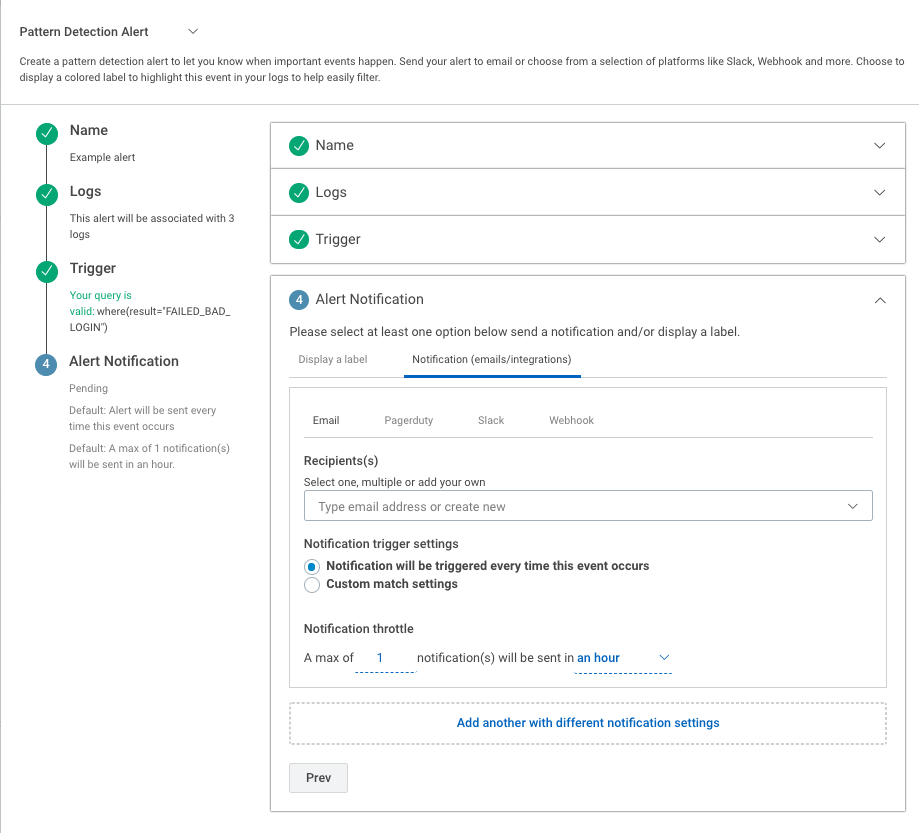Click the green check icon in Logs panel
The height and width of the screenshot is (833, 919).
point(298,193)
